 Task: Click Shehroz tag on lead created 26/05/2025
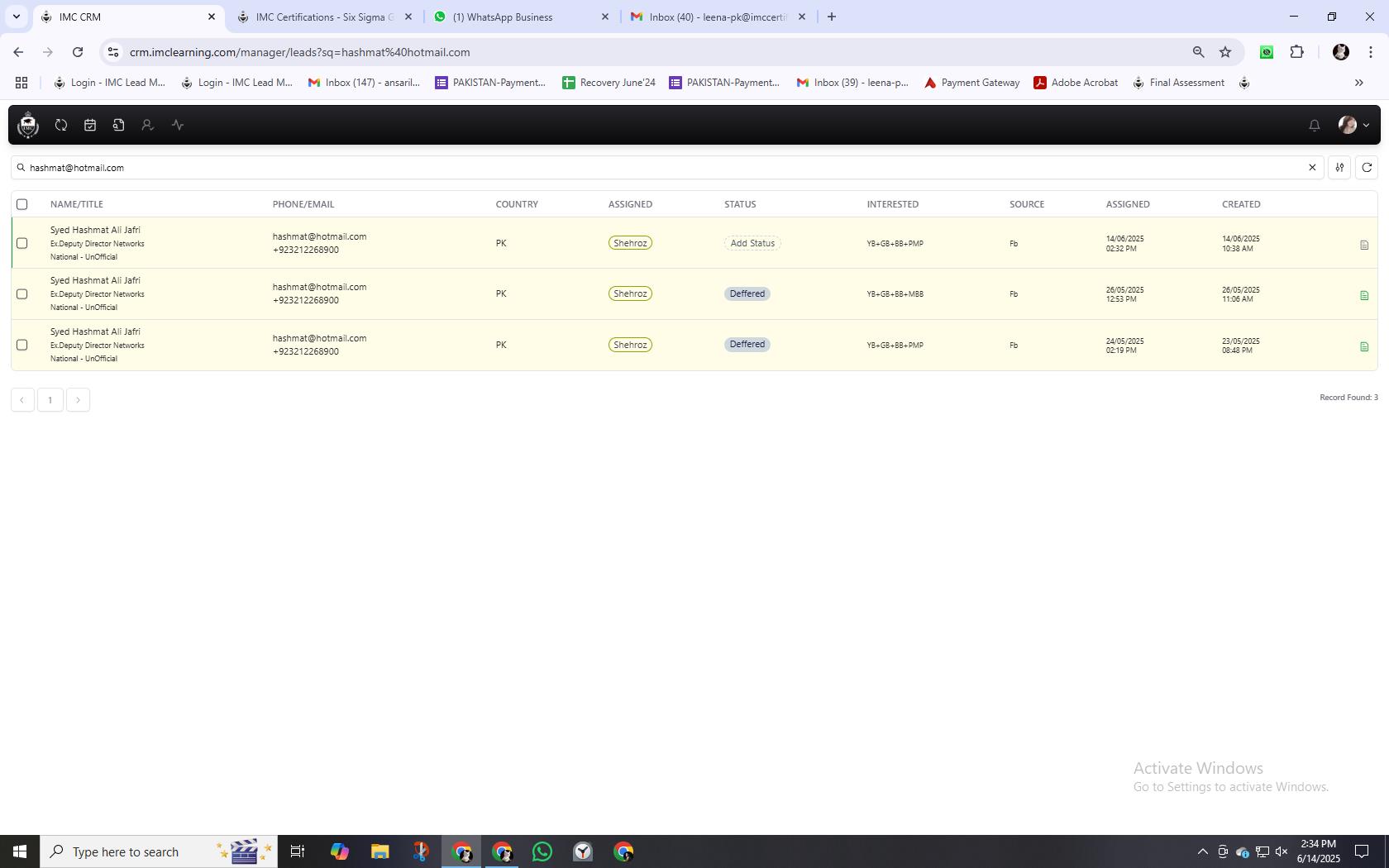(630, 293)
